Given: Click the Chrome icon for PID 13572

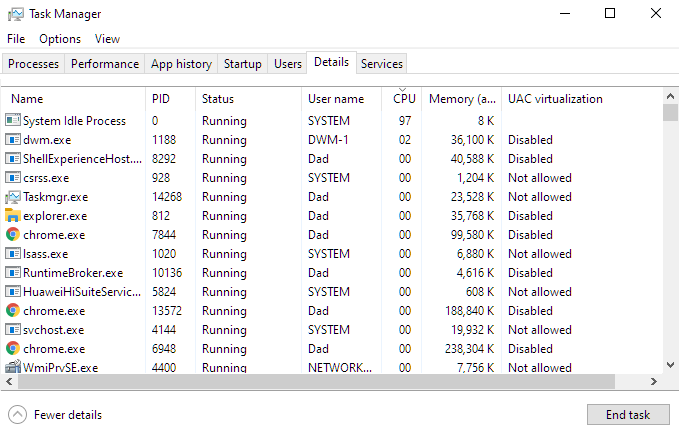Looking at the screenshot, I should click(13, 311).
